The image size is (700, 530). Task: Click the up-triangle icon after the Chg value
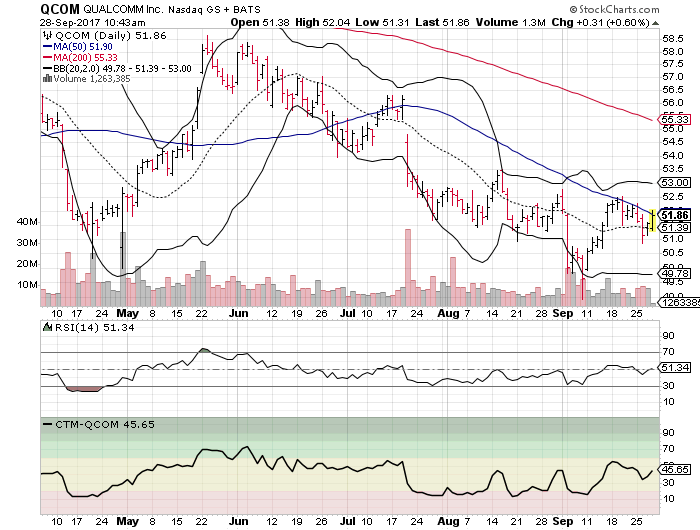tap(655, 23)
